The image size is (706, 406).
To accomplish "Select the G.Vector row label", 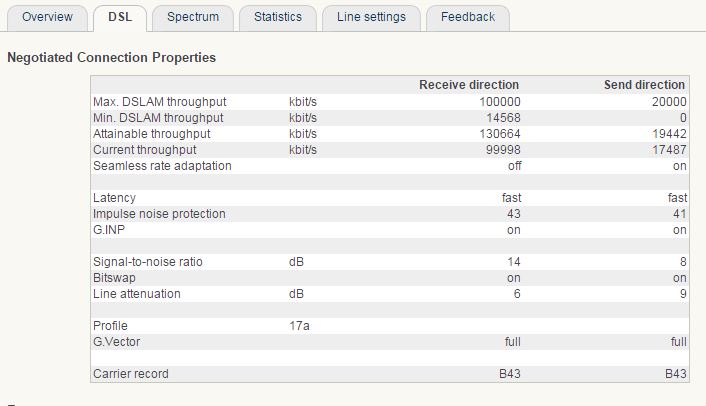I will 118,342.
